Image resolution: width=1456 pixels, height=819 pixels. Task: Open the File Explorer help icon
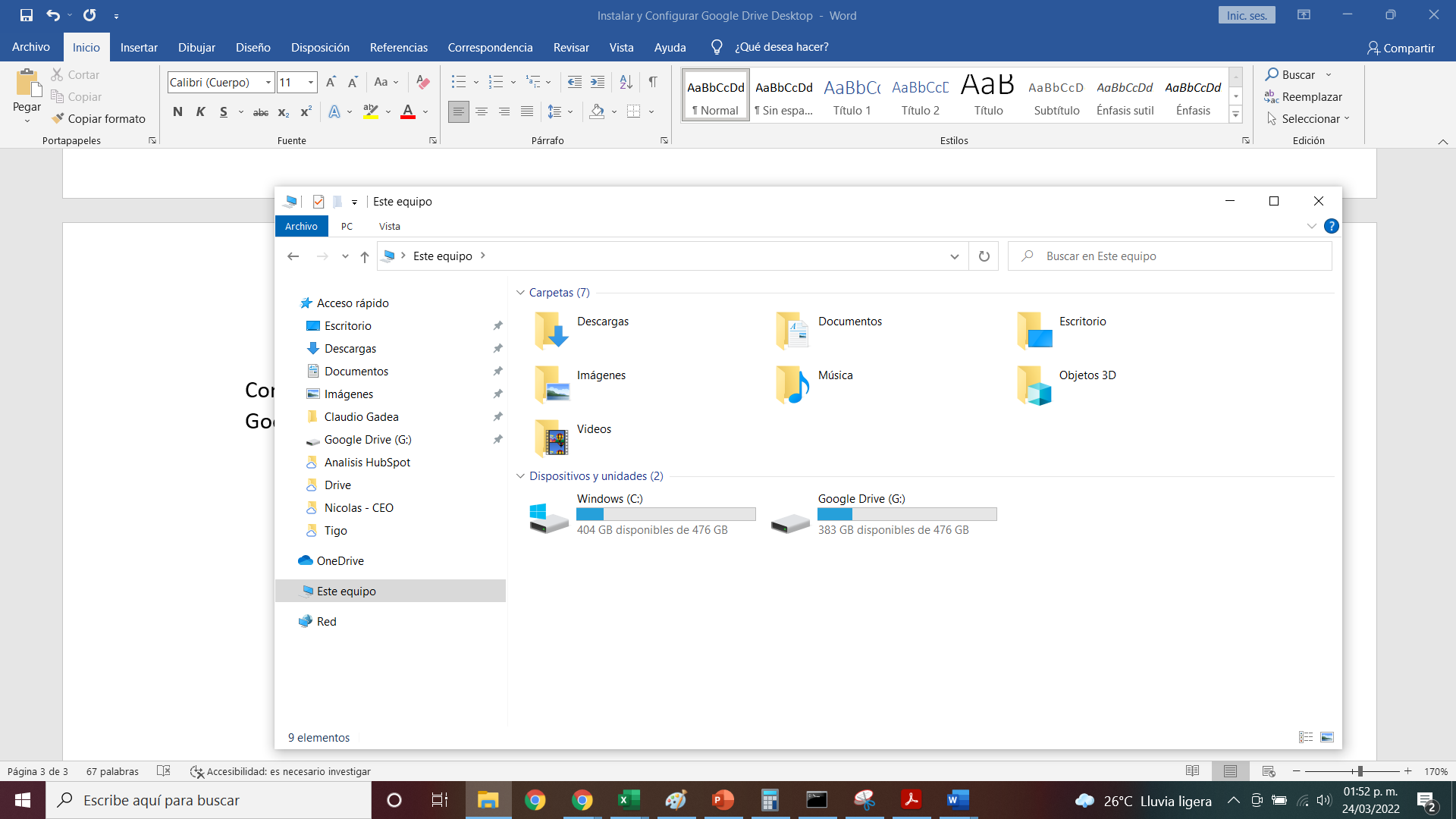pos(1331,226)
